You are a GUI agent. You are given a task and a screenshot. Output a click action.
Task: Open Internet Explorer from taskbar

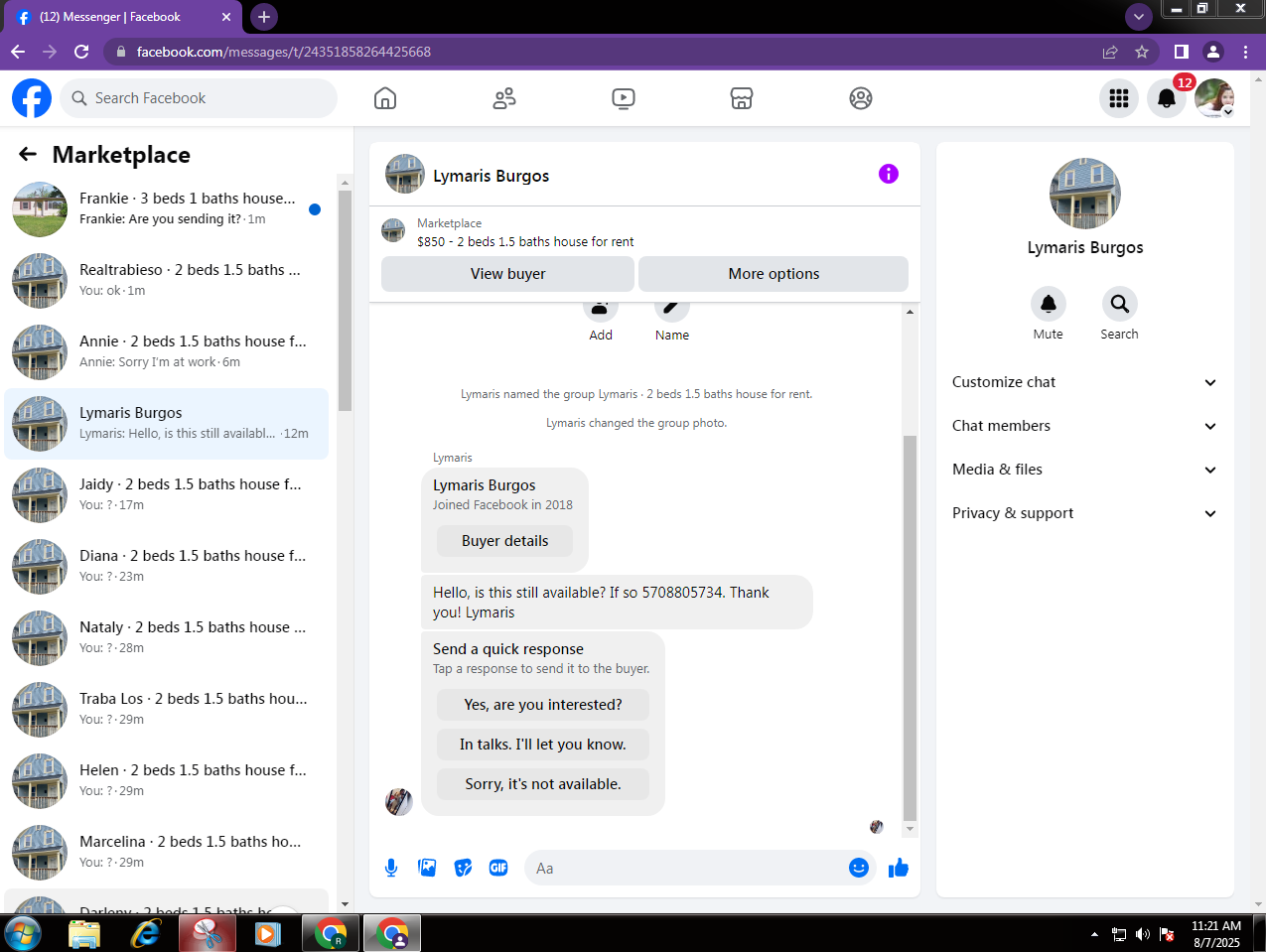tap(146, 933)
